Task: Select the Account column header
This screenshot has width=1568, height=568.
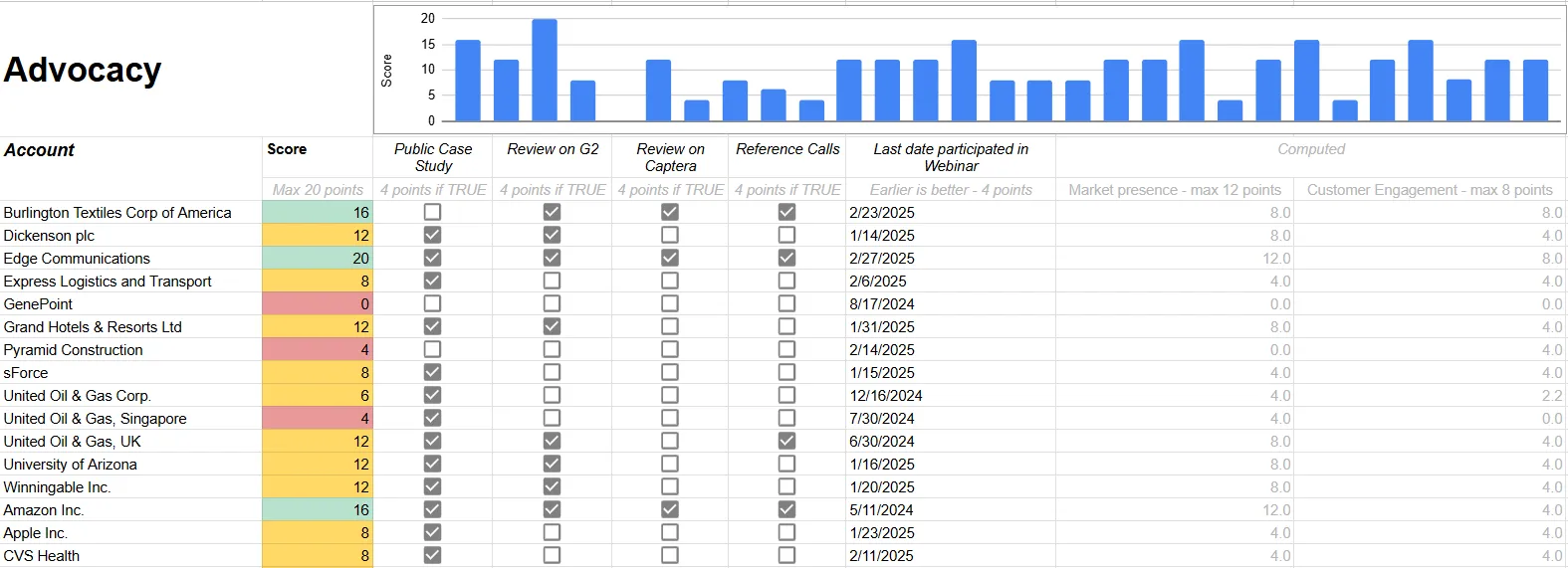Action: pyautogui.click(x=40, y=150)
